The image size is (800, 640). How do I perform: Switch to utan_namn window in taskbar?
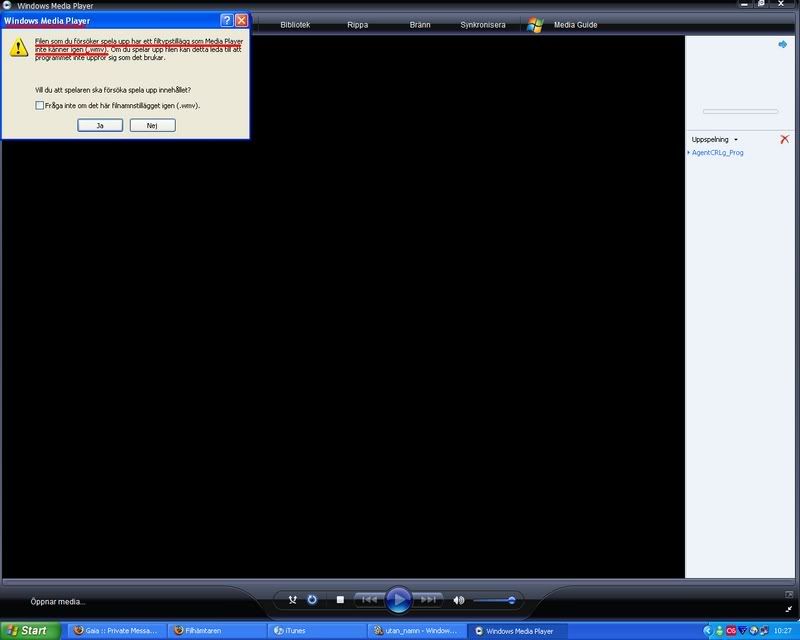pos(417,631)
